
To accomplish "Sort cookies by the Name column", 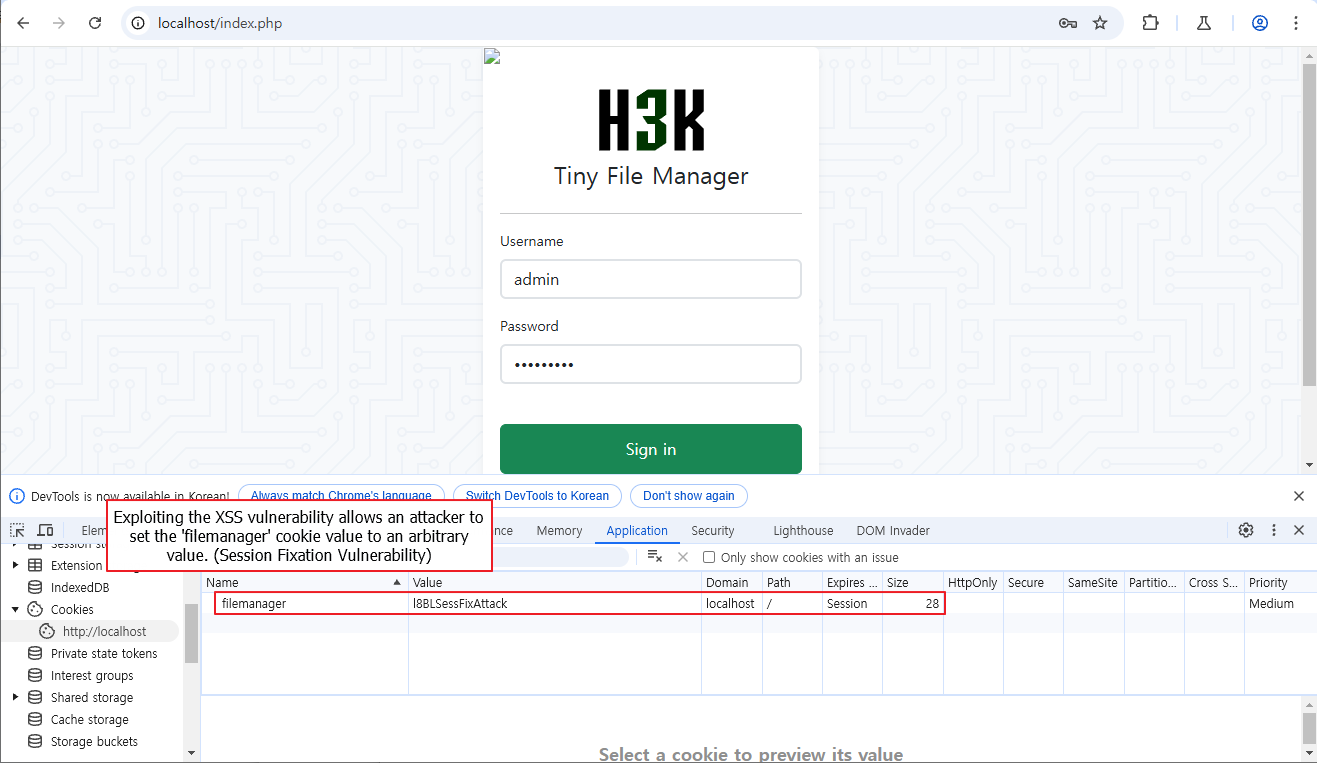I will [x=304, y=582].
